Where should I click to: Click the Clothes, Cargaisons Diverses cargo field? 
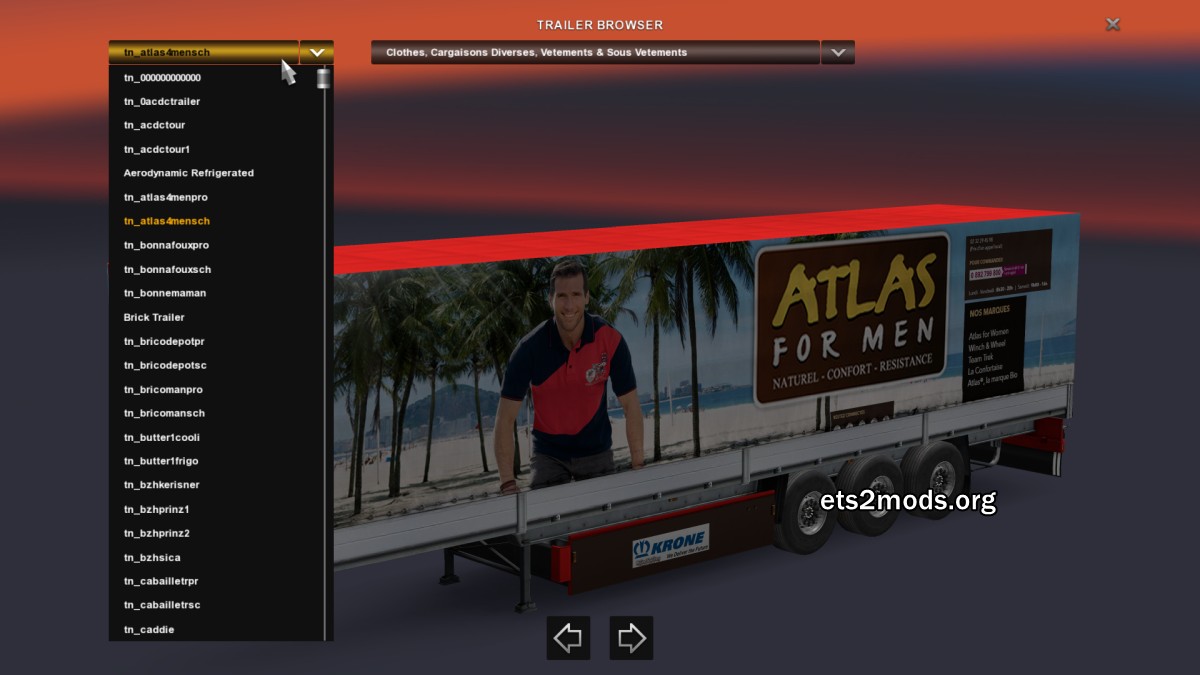595,52
